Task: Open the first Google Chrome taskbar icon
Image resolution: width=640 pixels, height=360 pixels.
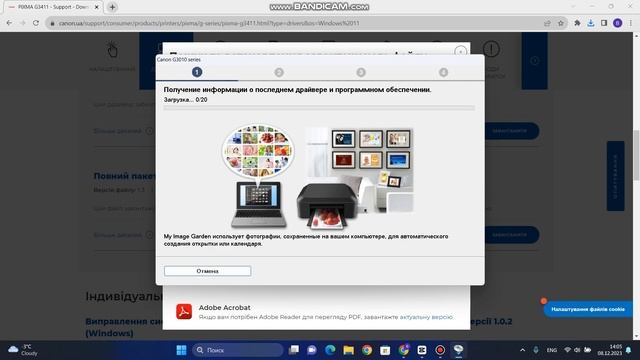Action: pyautogui.click(x=367, y=350)
